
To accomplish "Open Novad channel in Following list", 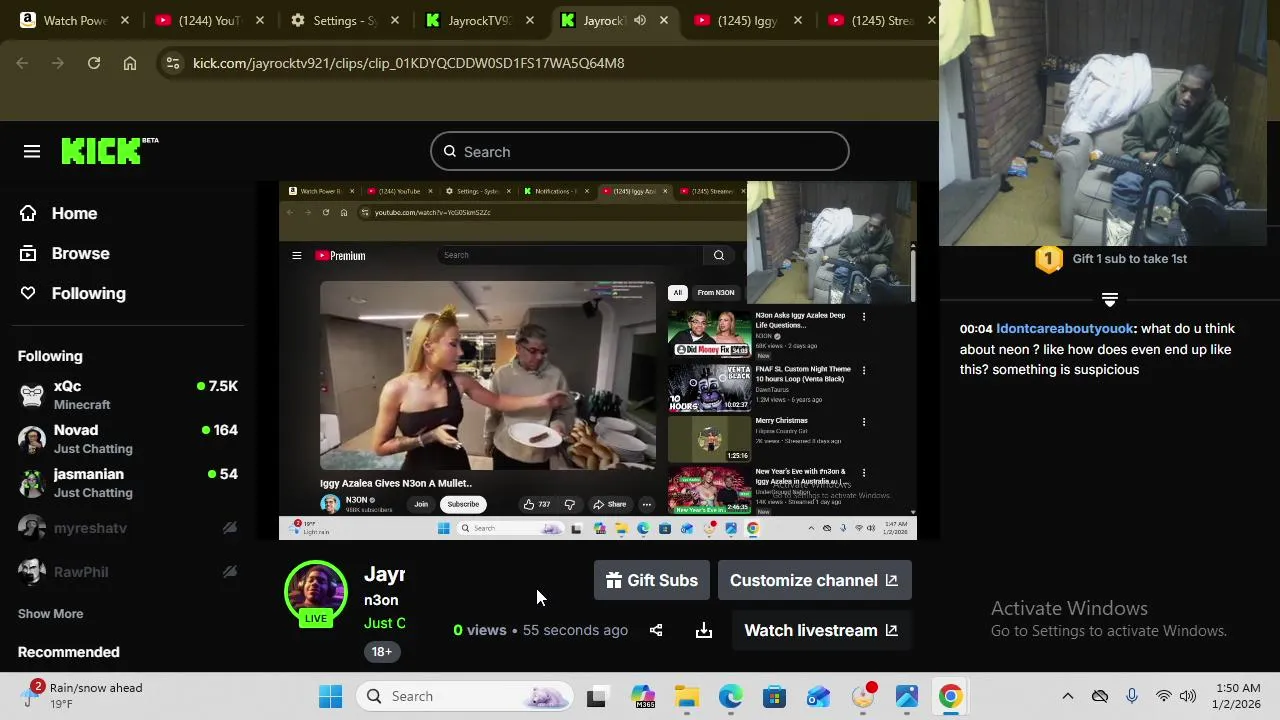I will (x=128, y=439).
